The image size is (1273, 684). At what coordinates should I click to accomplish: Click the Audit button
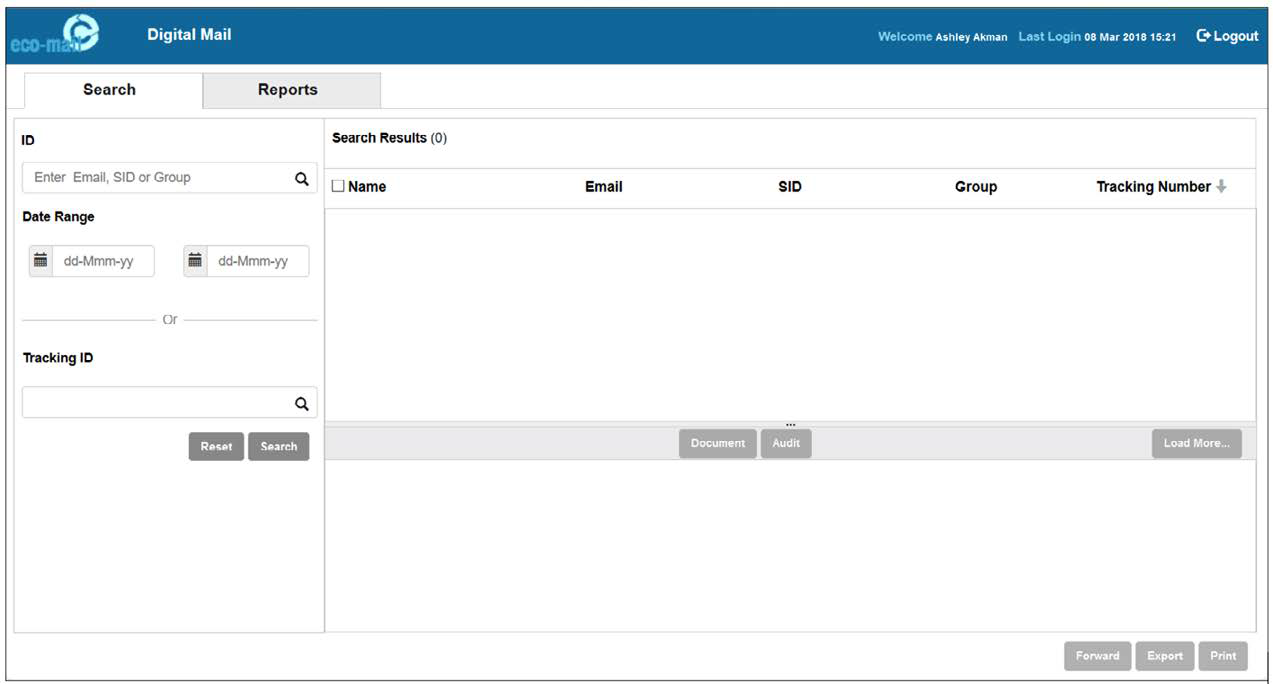click(x=786, y=444)
